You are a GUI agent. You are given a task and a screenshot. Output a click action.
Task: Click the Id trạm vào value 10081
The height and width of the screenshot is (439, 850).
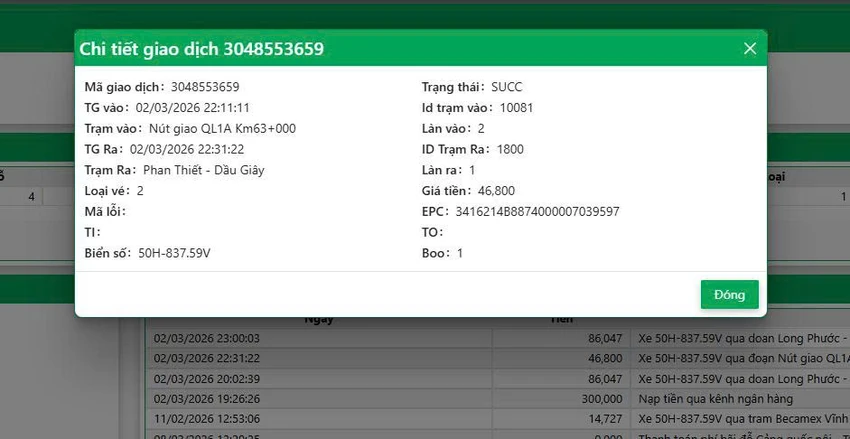pyautogui.click(x=516, y=108)
